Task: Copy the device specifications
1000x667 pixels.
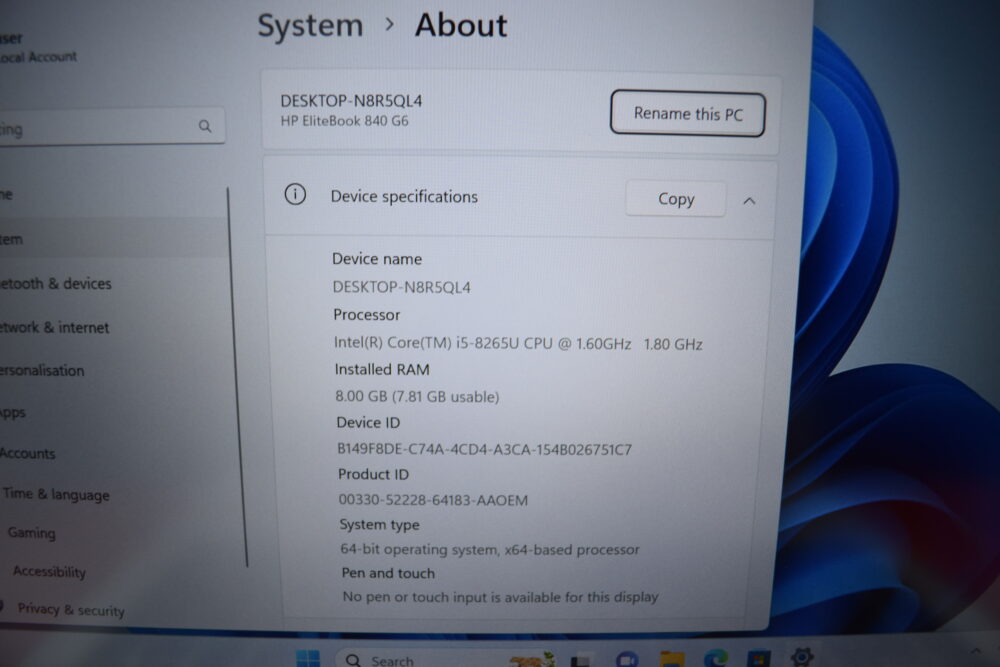Action: 676,199
